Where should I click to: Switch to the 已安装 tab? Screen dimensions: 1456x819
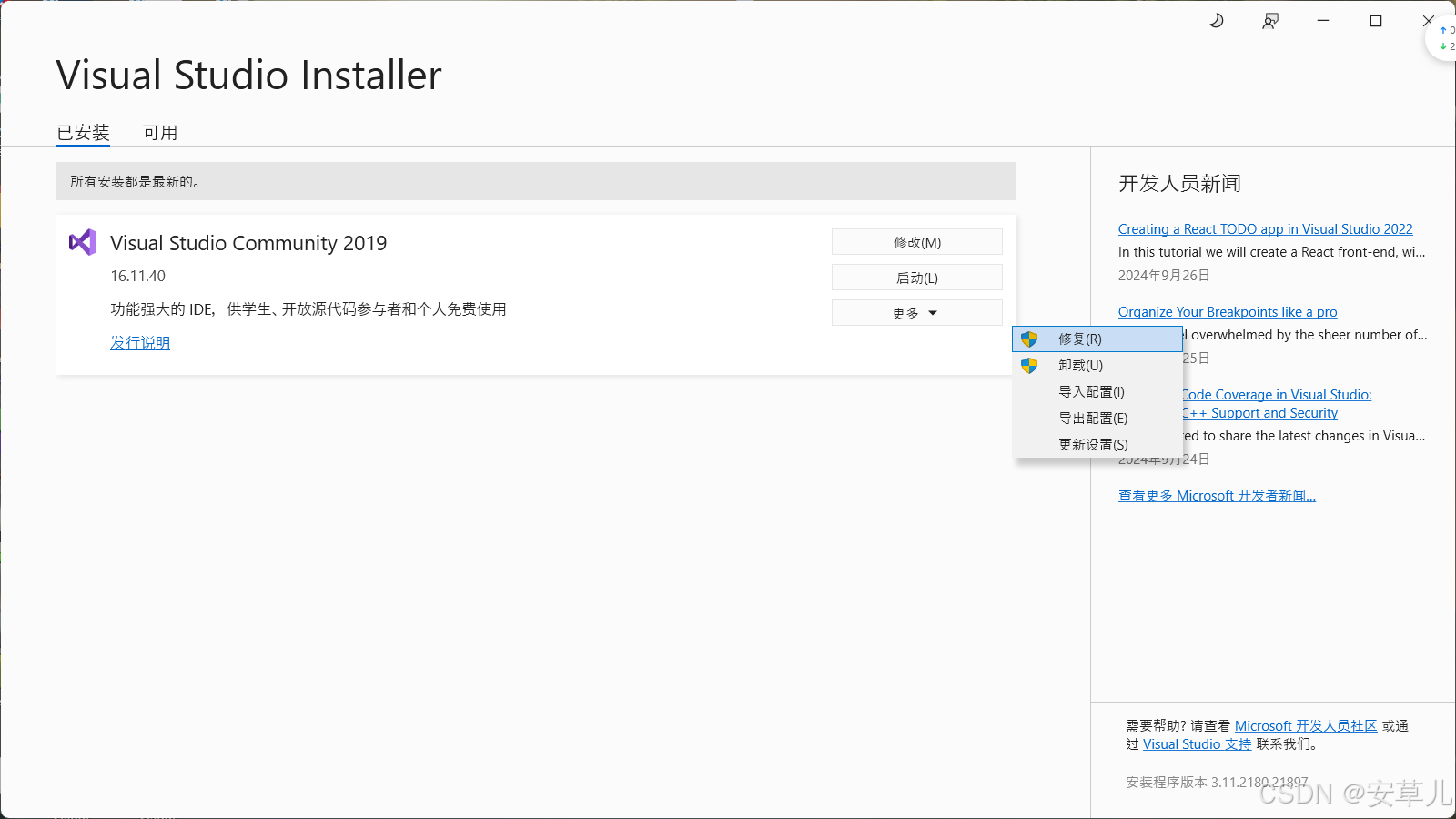click(x=83, y=132)
